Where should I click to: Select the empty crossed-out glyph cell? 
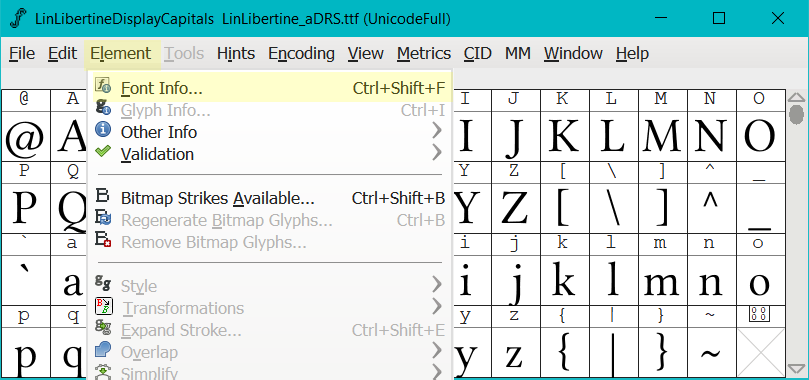tap(761, 352)
